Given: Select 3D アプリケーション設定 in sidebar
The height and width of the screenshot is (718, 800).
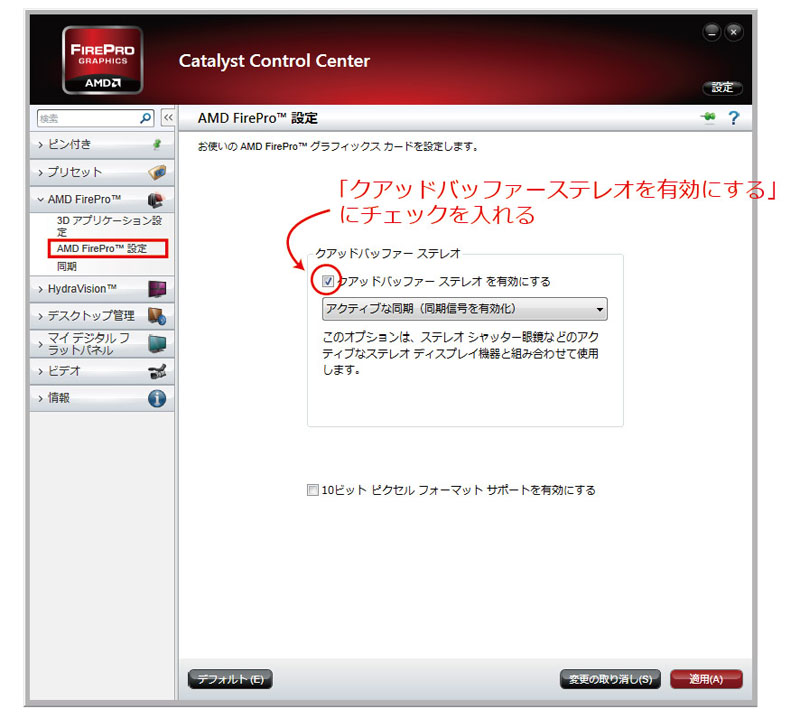Looking at the screenshot, I should pyautogui.click(x=109, y=226).
